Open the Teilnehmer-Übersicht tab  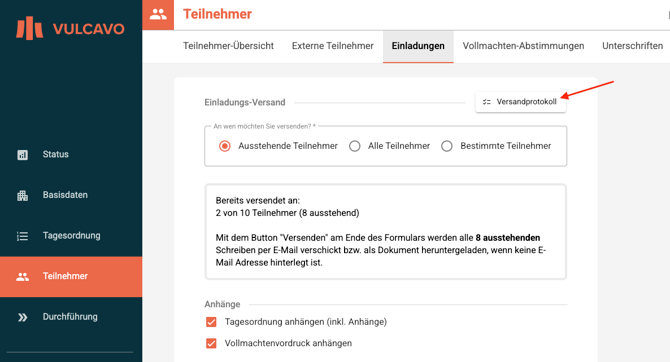(228, 46)
